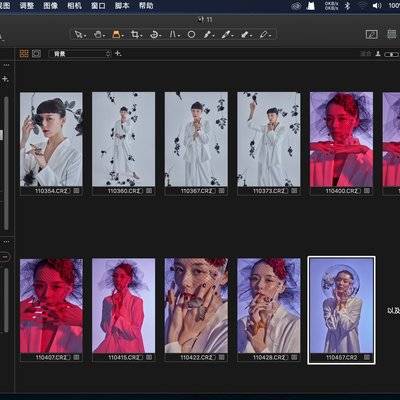Open the 帮助 menu

pyautogui.click(x=146, y=6)
